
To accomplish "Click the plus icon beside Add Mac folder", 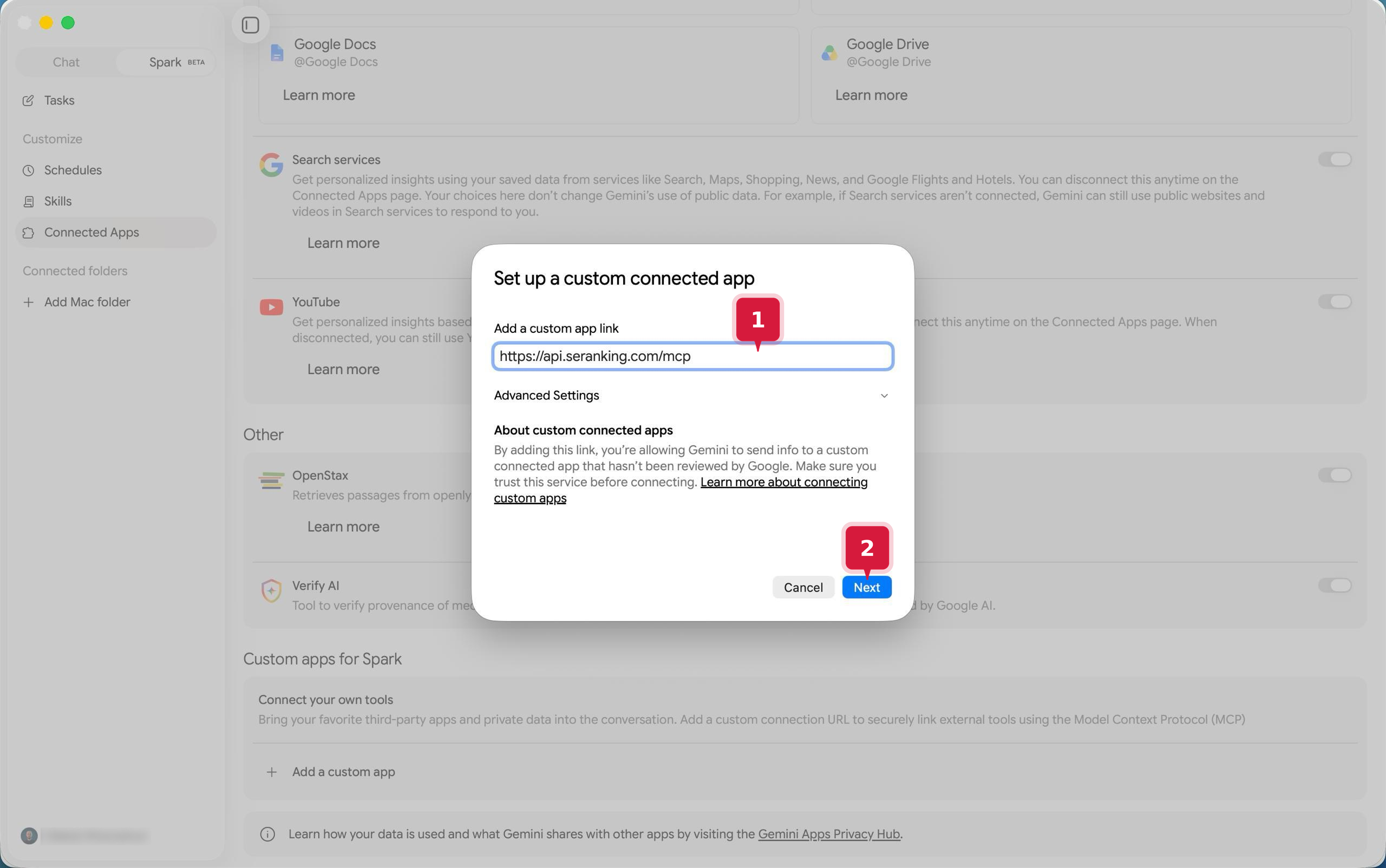I will pyautogui.click(x=28, y=302).
